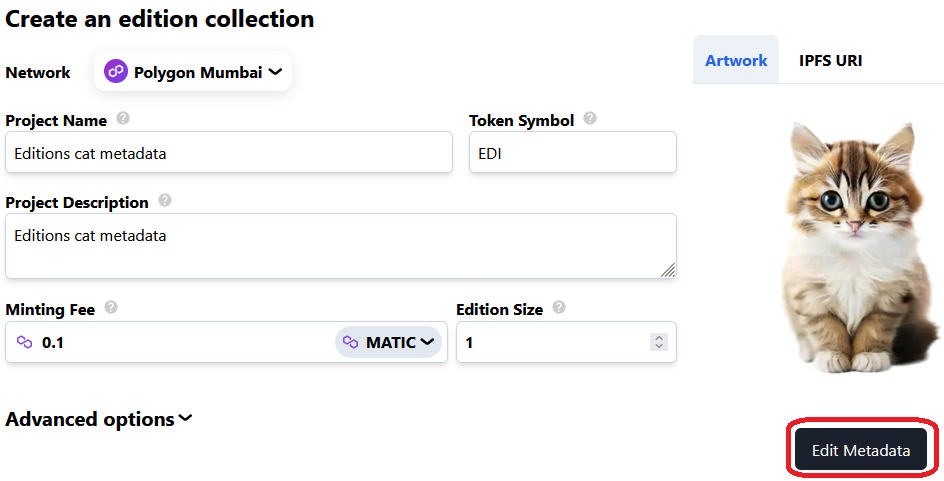Click the help icon beside Project Name
944x481 pixels.
[x=123, y=118]
